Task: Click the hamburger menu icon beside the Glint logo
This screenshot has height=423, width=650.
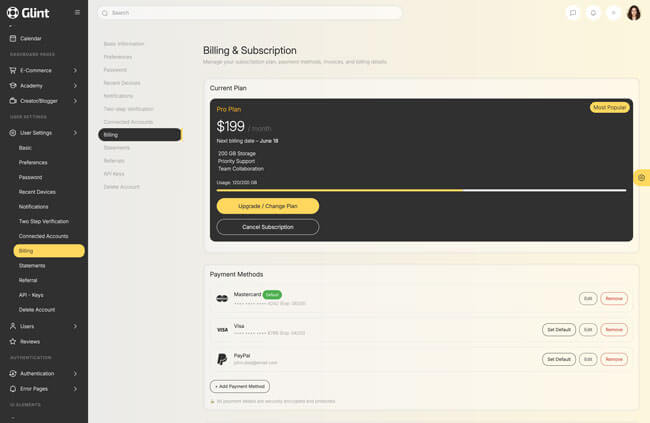Action: (77, 13)
